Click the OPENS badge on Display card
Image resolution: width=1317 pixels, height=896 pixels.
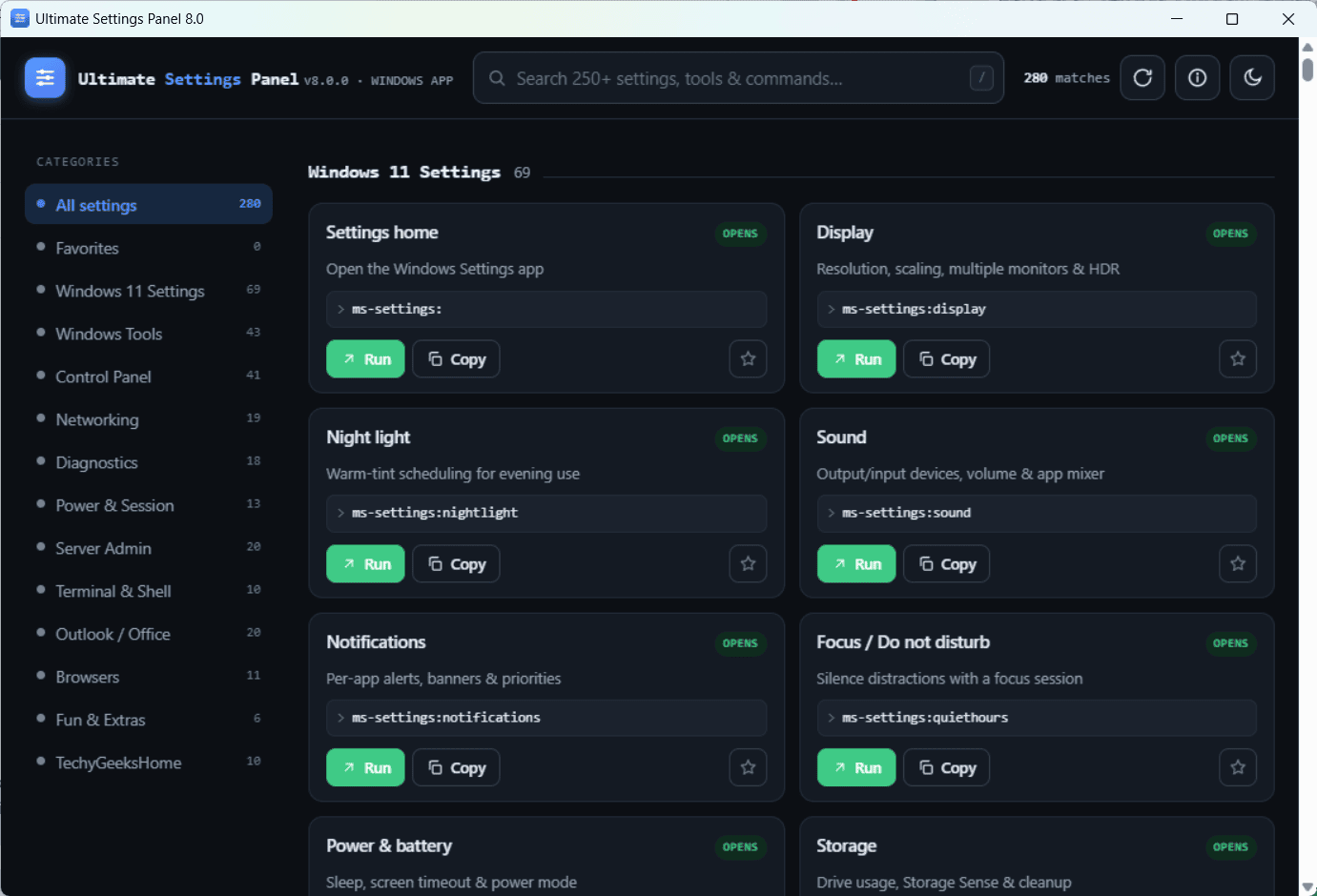[1230, 234]
